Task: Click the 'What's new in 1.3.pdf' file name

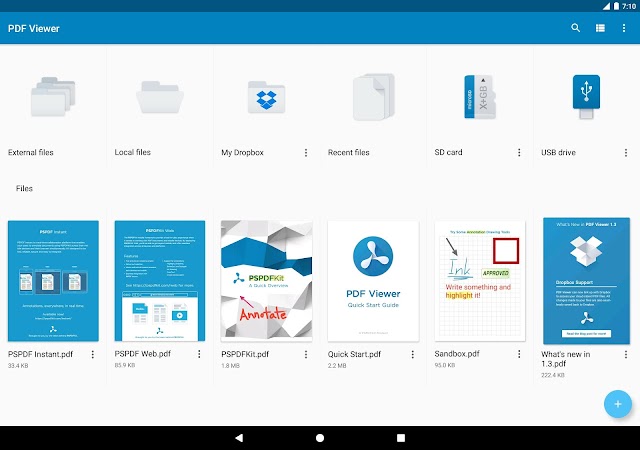Action: click(x=566, y=359)
